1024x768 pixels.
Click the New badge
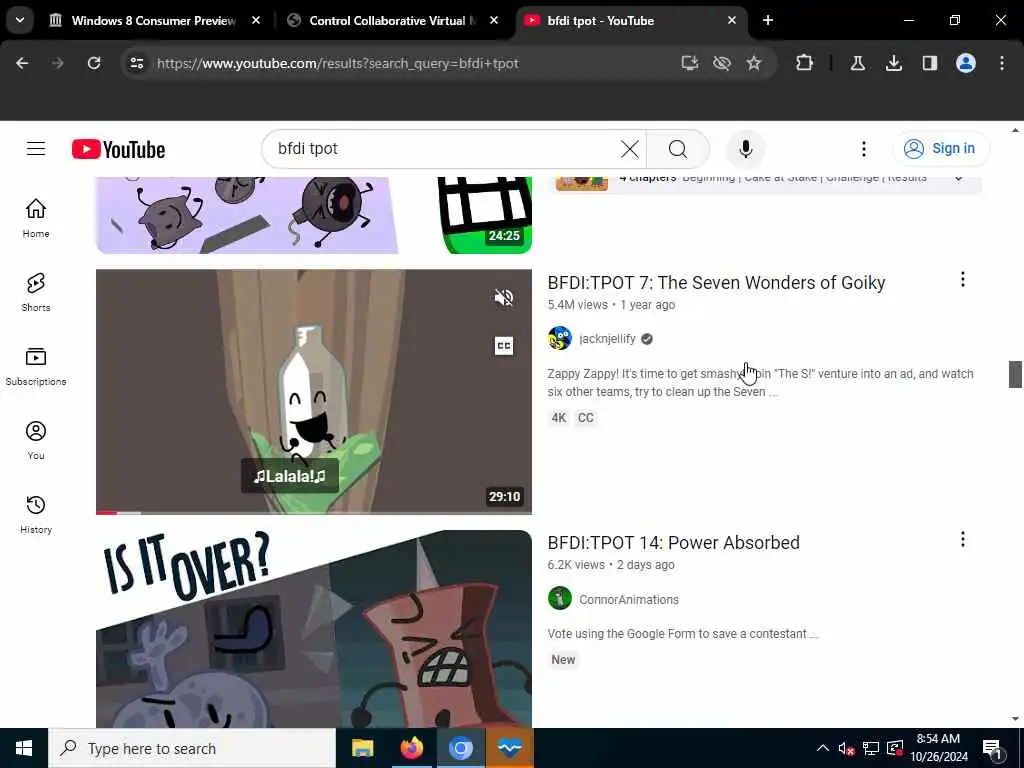coord(563,660)
